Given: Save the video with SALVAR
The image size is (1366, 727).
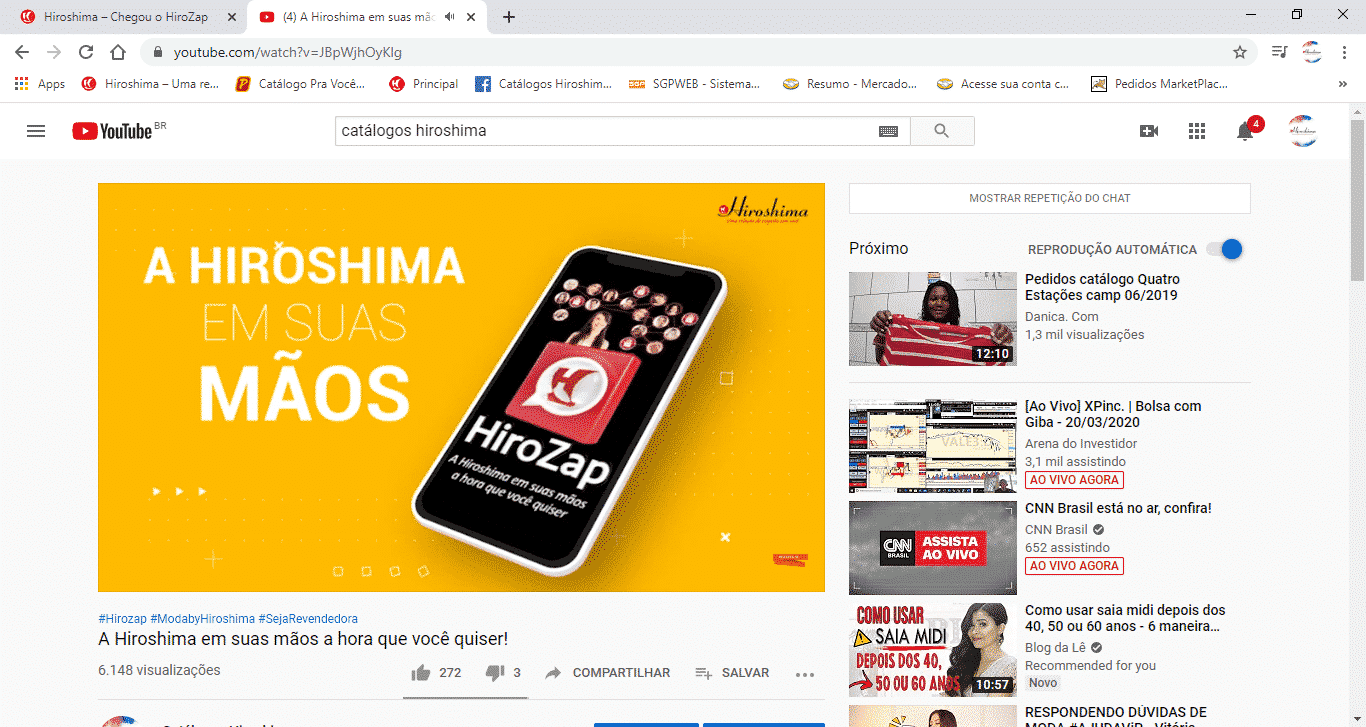Looking at the screenshot, I should point(732,673).
